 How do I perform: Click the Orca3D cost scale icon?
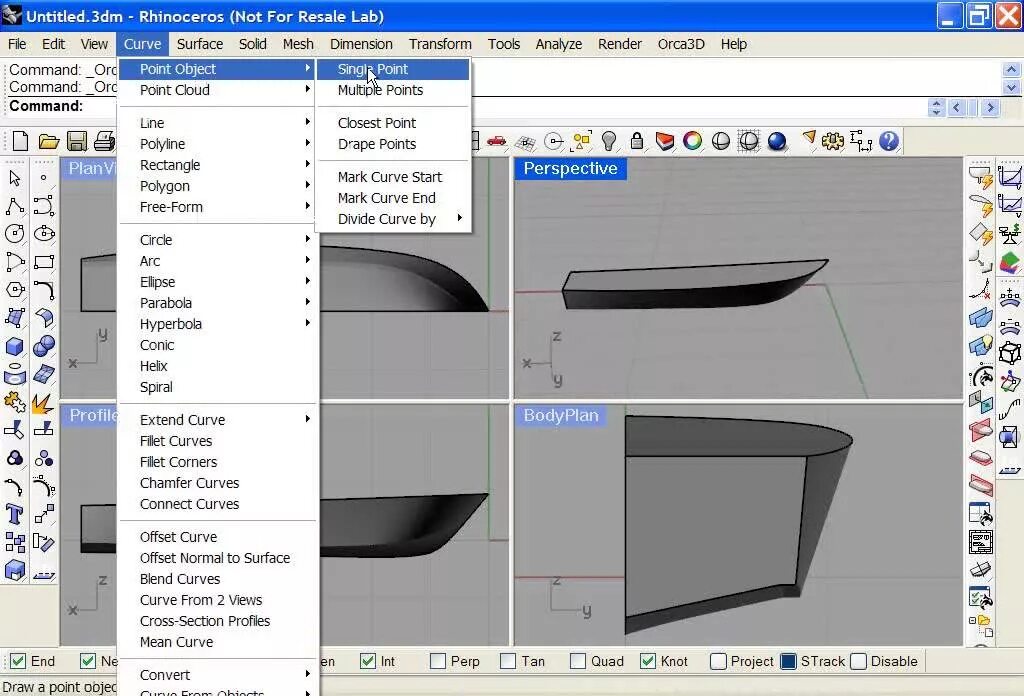pos(1010,234)
